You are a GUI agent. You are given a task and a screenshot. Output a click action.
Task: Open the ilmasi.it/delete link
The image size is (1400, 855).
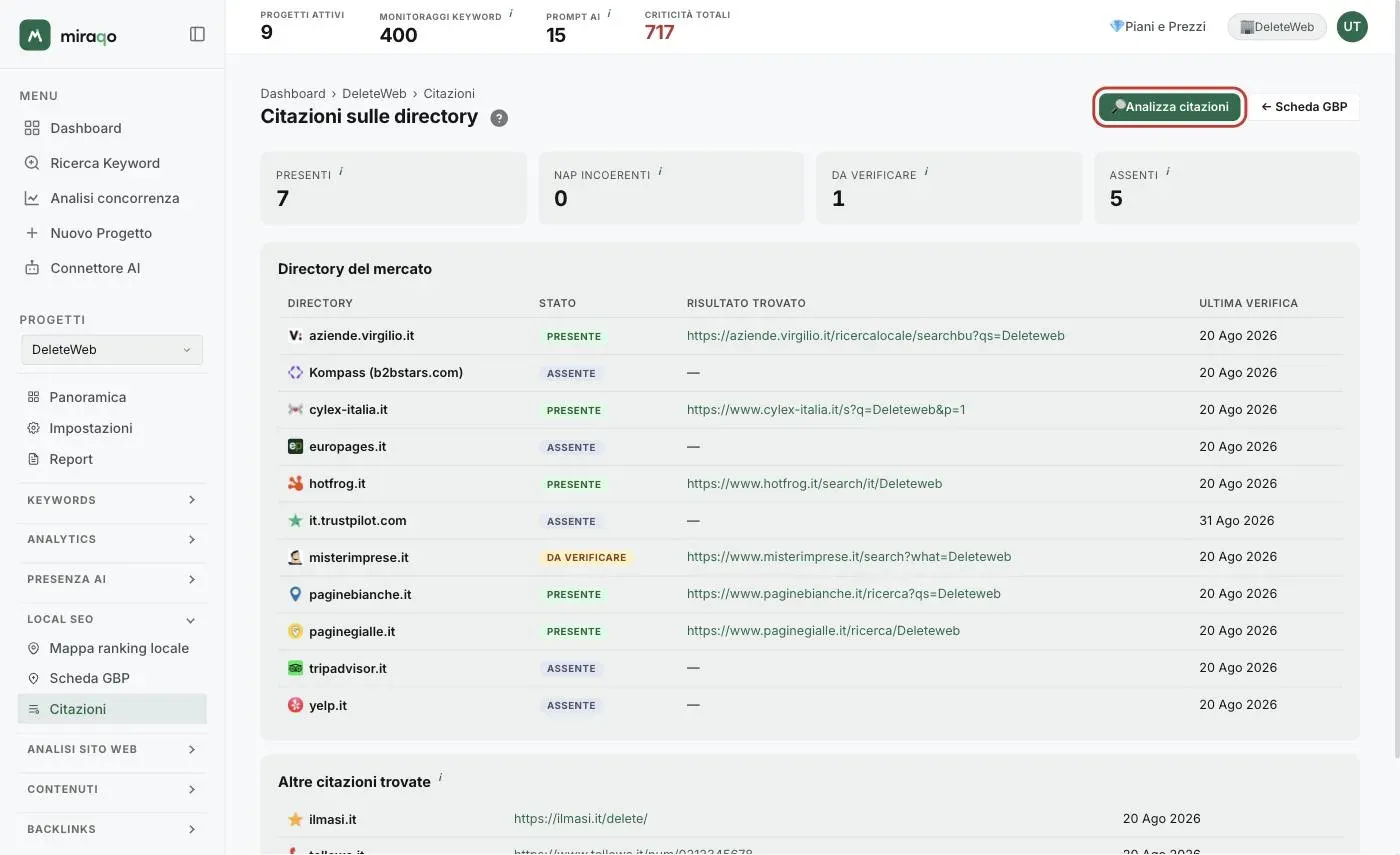click(x=581, y=819)
